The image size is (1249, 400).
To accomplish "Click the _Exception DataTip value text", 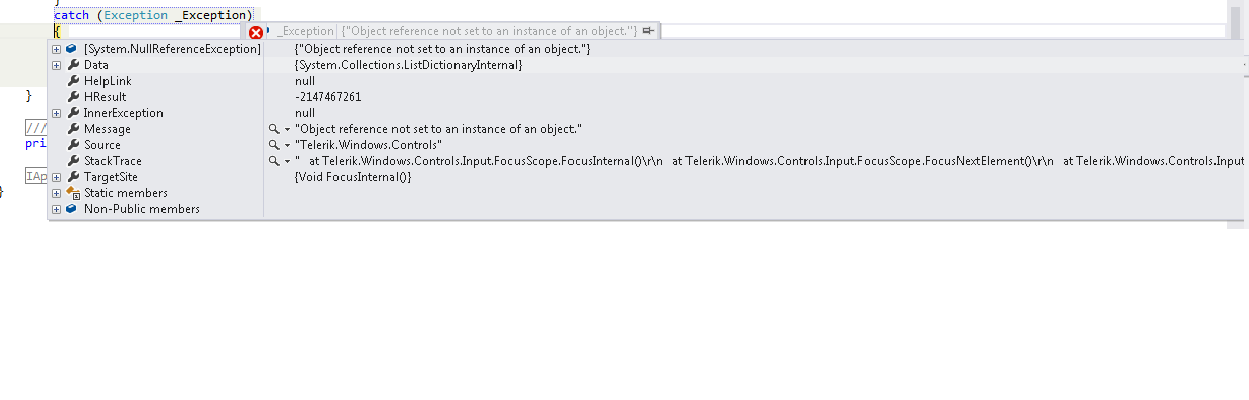I will pyautogui.click(x=490, y=32).
